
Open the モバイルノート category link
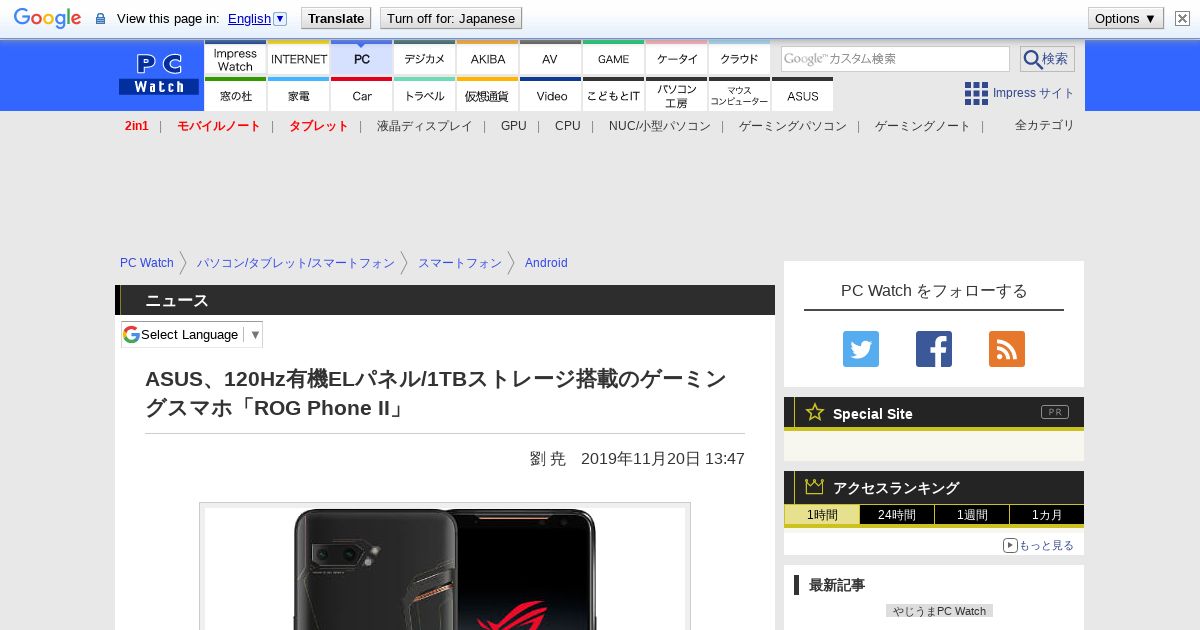[219, 126]
